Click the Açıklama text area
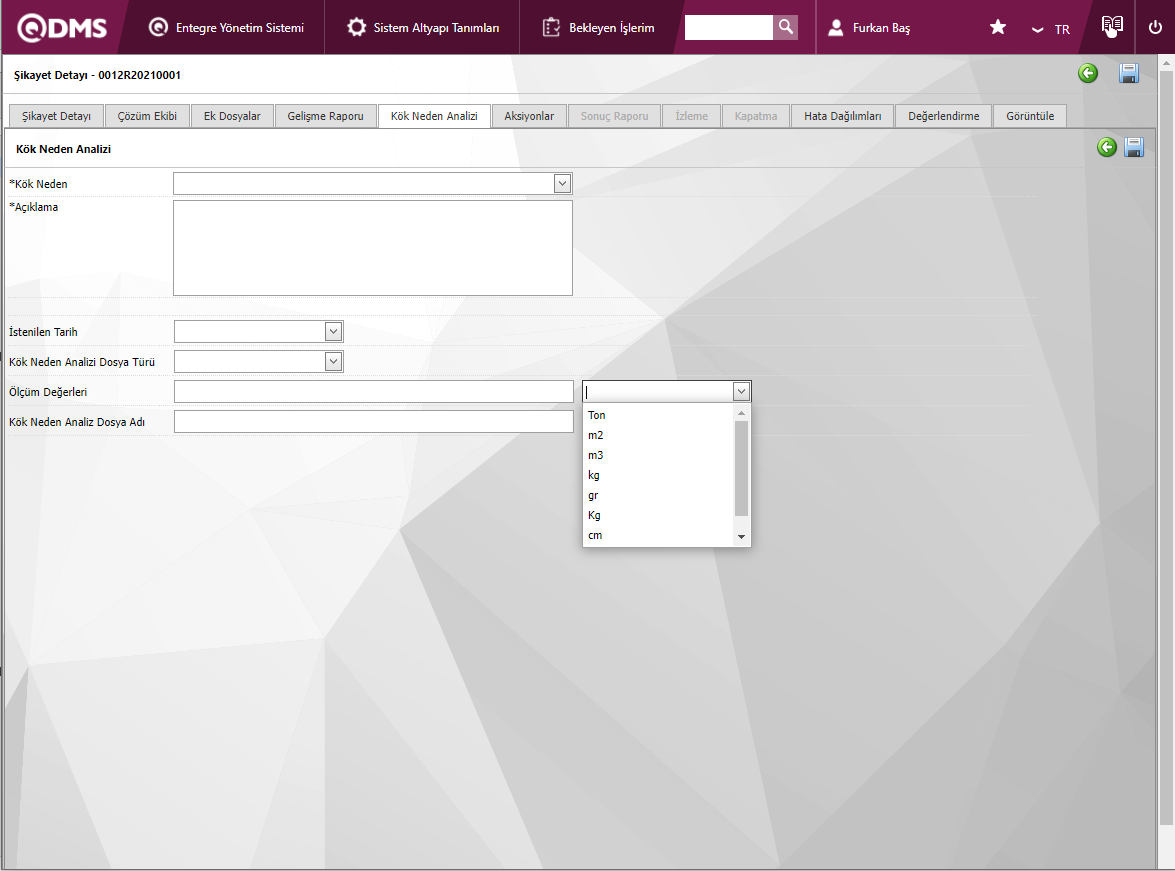 pyautogui.click(x=372, y=247)
